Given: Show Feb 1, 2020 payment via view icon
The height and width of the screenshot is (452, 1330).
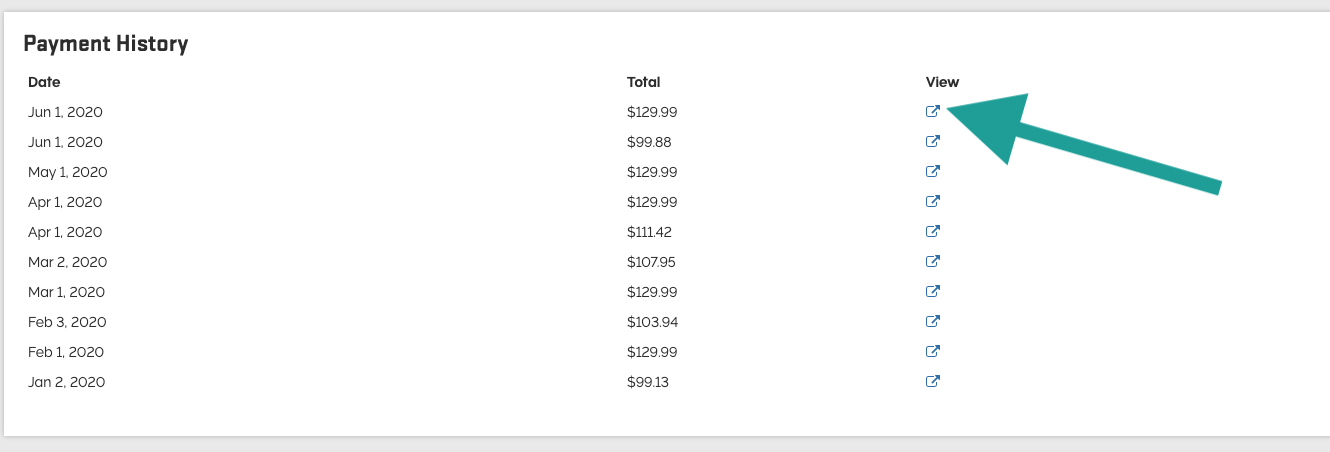Looking at the screenshot, I should [x=932, y=352].
